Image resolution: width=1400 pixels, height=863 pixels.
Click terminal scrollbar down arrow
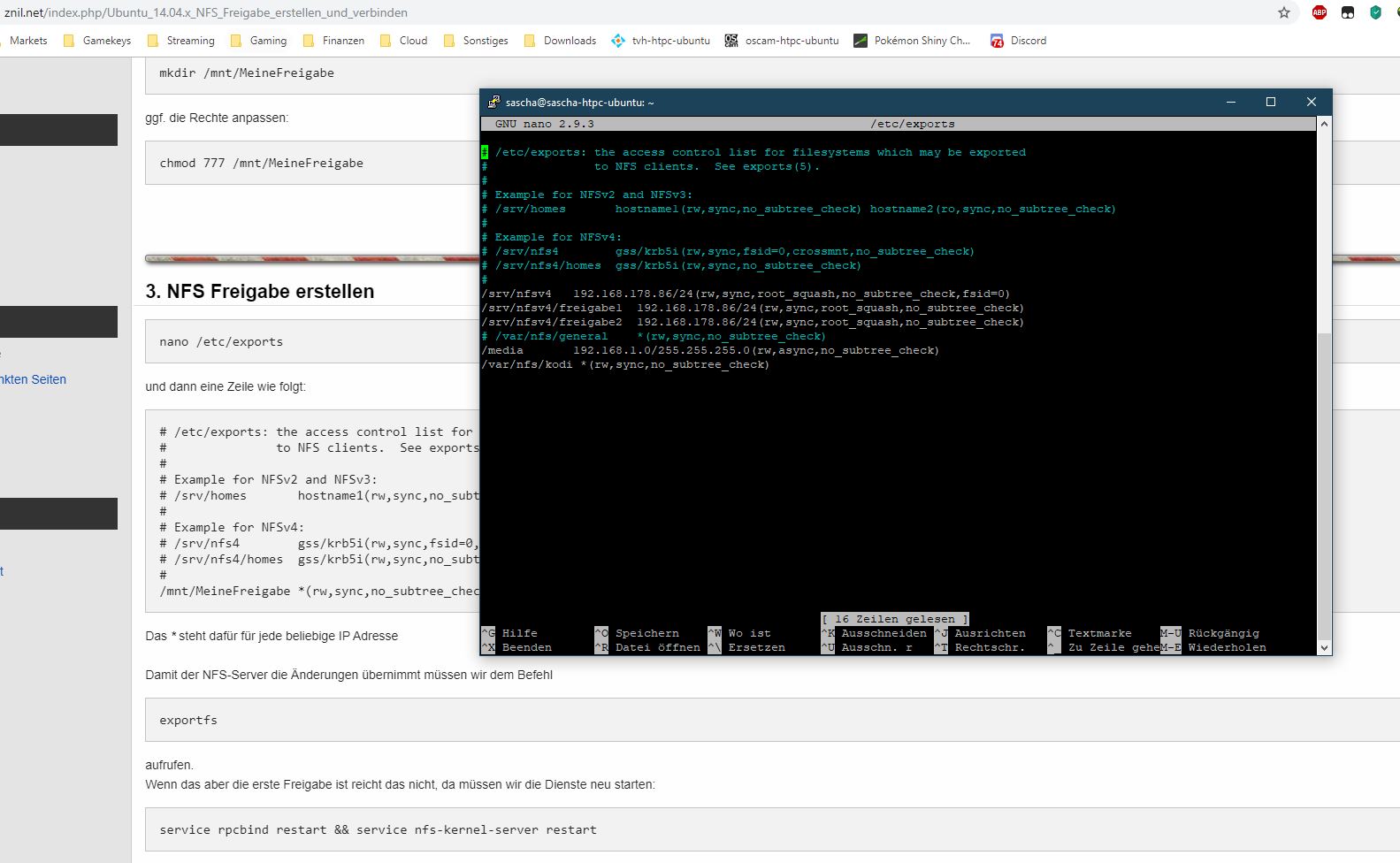tap(1324, 647)
